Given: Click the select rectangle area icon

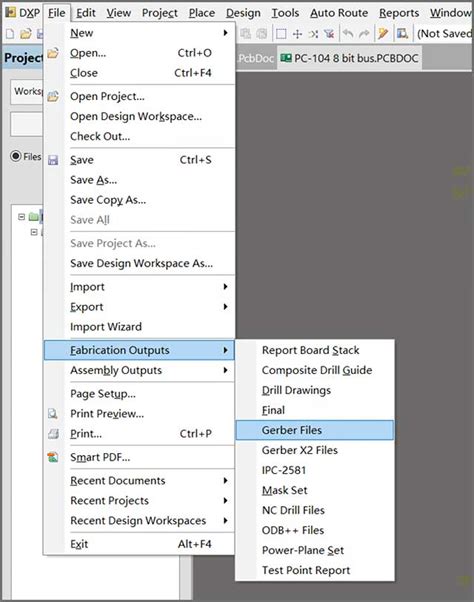Looking at the screenshot, I should click(x=281, y=34).
